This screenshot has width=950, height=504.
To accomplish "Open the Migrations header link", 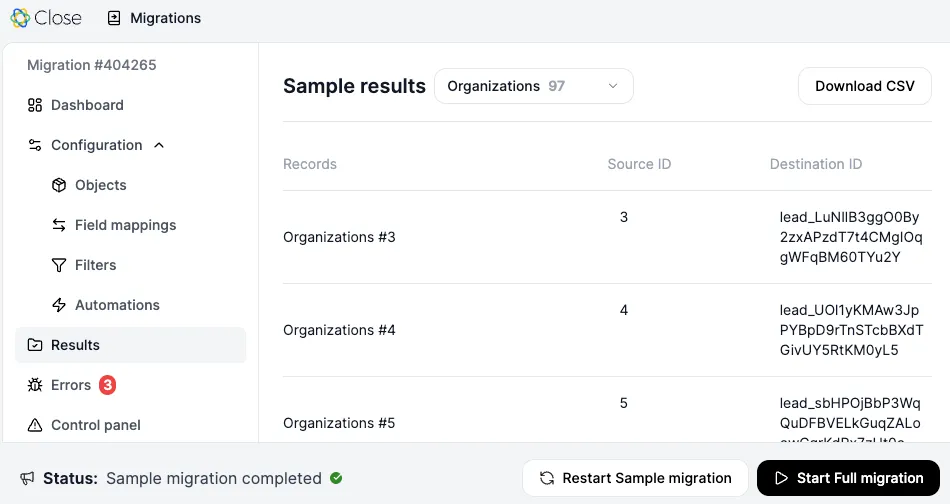I will (x=165, y=18).
